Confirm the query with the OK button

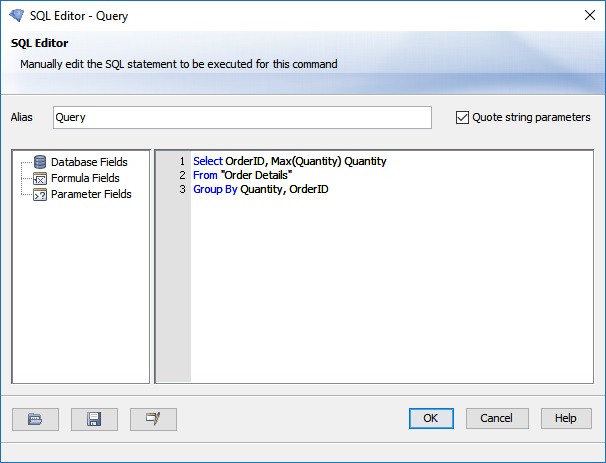431,418
